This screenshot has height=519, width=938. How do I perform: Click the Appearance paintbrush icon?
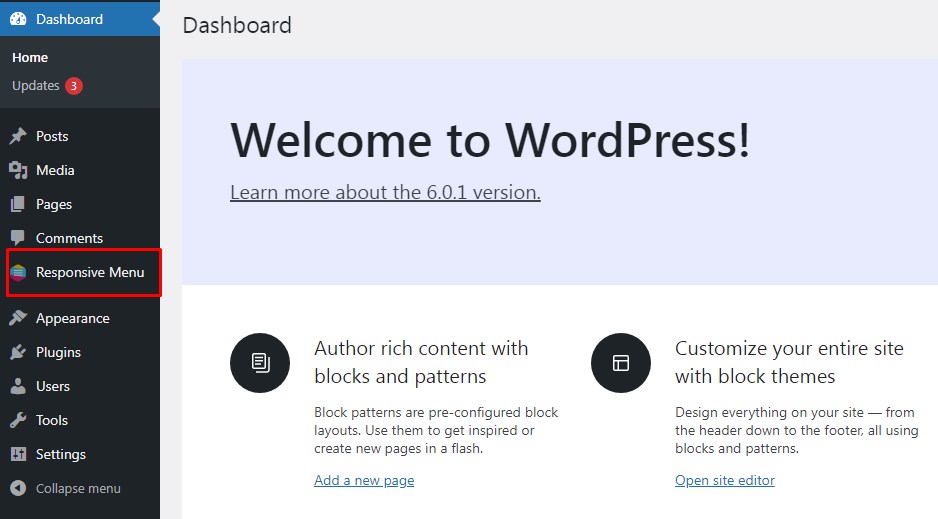coord(18,319)
